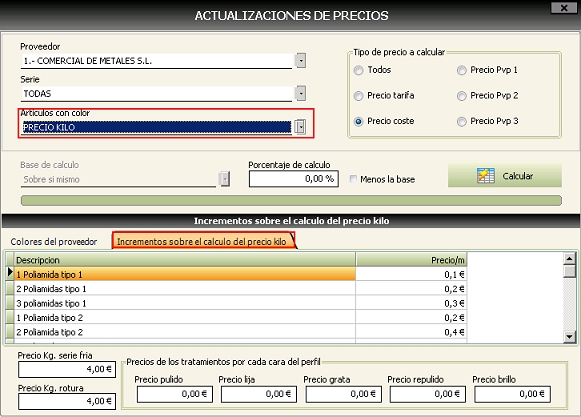581x417 pixels.
Task: Enable the Menos la base checkbox
Action: click(353, 179)
